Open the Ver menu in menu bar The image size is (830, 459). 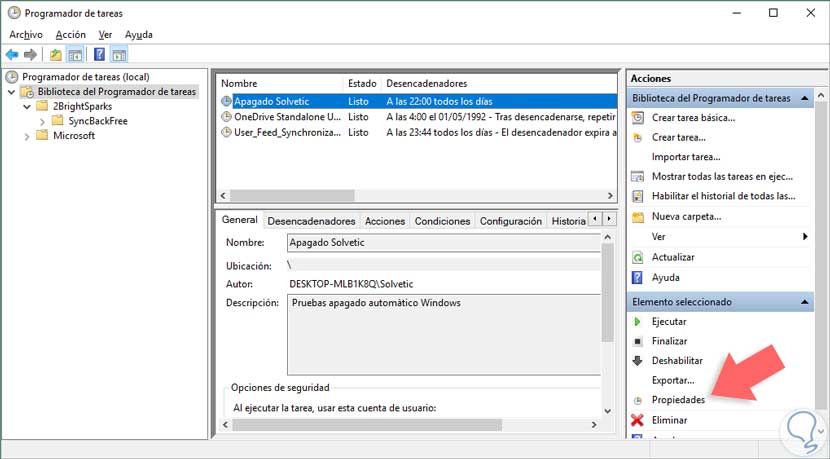(105, 34)
